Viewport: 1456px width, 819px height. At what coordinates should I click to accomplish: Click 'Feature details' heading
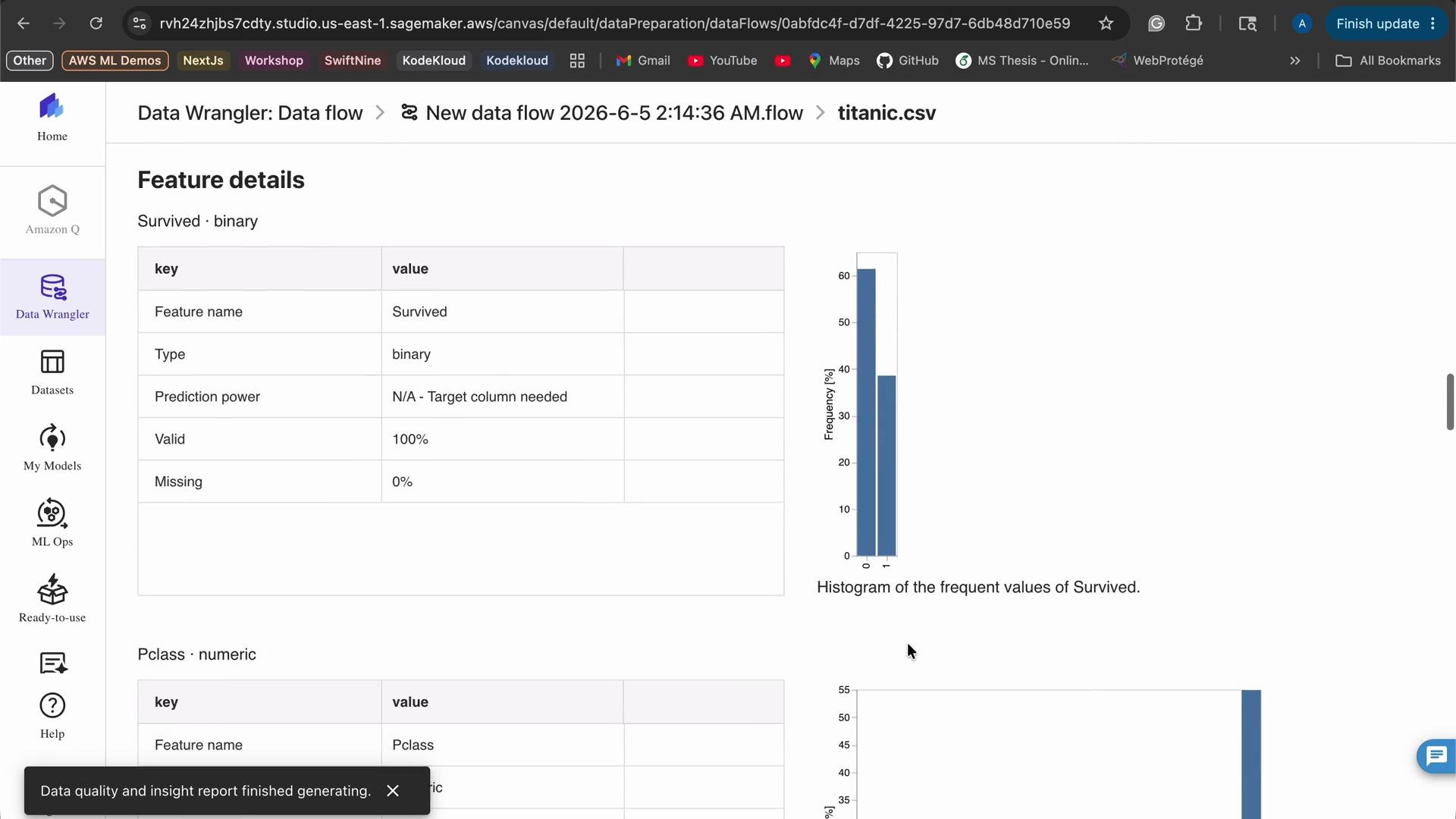(x=221, y=180)
